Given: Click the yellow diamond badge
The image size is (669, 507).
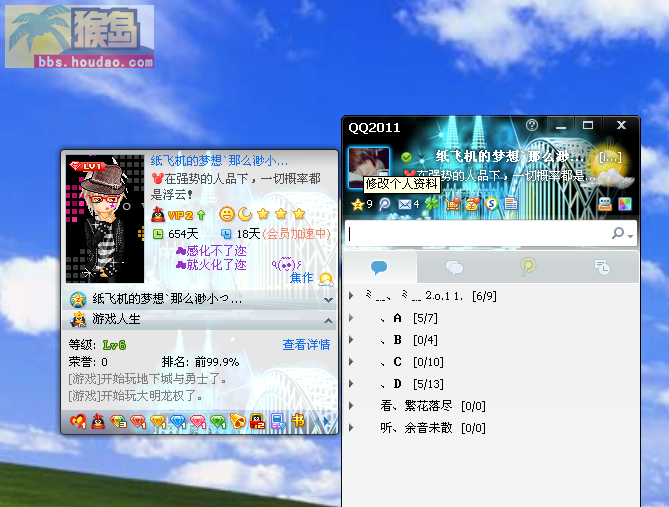Looking at the screenshot, I should 158,422.
